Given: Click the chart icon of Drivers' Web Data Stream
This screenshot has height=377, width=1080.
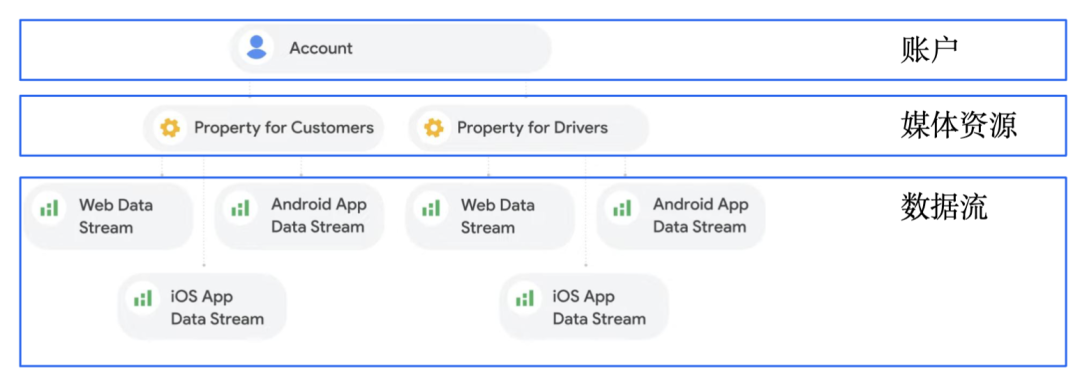Looking at the screenshot, I should tap(430, 208).
